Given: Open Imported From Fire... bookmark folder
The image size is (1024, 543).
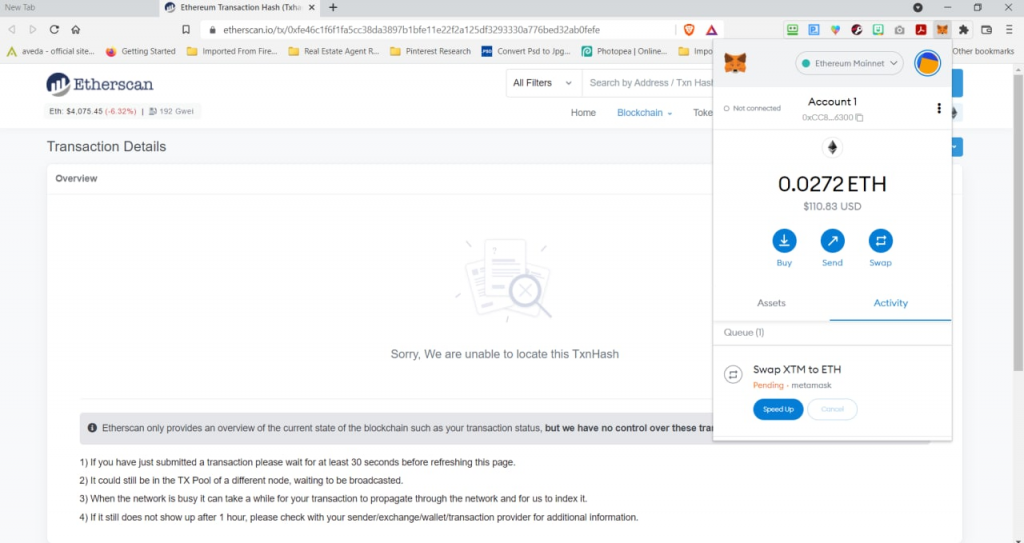Looking at the screenshot, I should click(232, 51).
